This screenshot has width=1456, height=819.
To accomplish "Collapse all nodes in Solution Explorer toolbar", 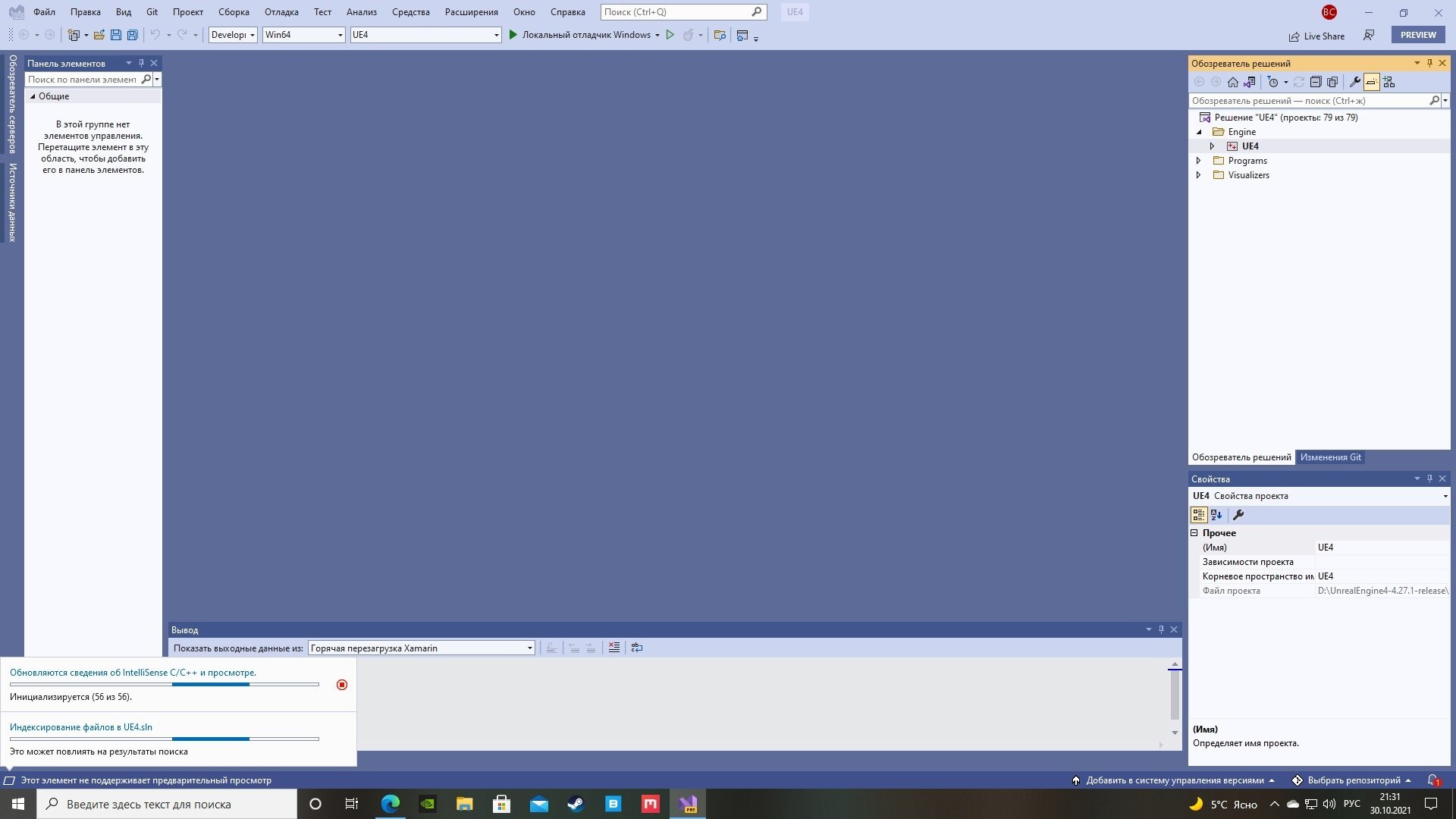I will (1316, 82).
